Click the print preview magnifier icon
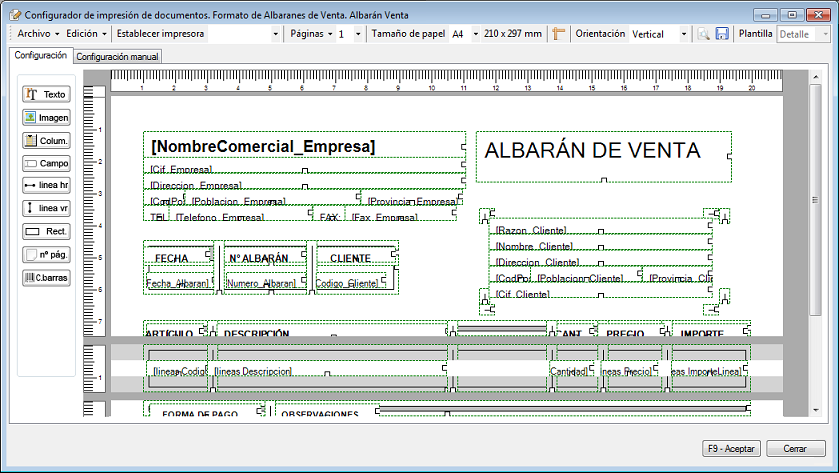839x473 pixels. click(704, 34)
